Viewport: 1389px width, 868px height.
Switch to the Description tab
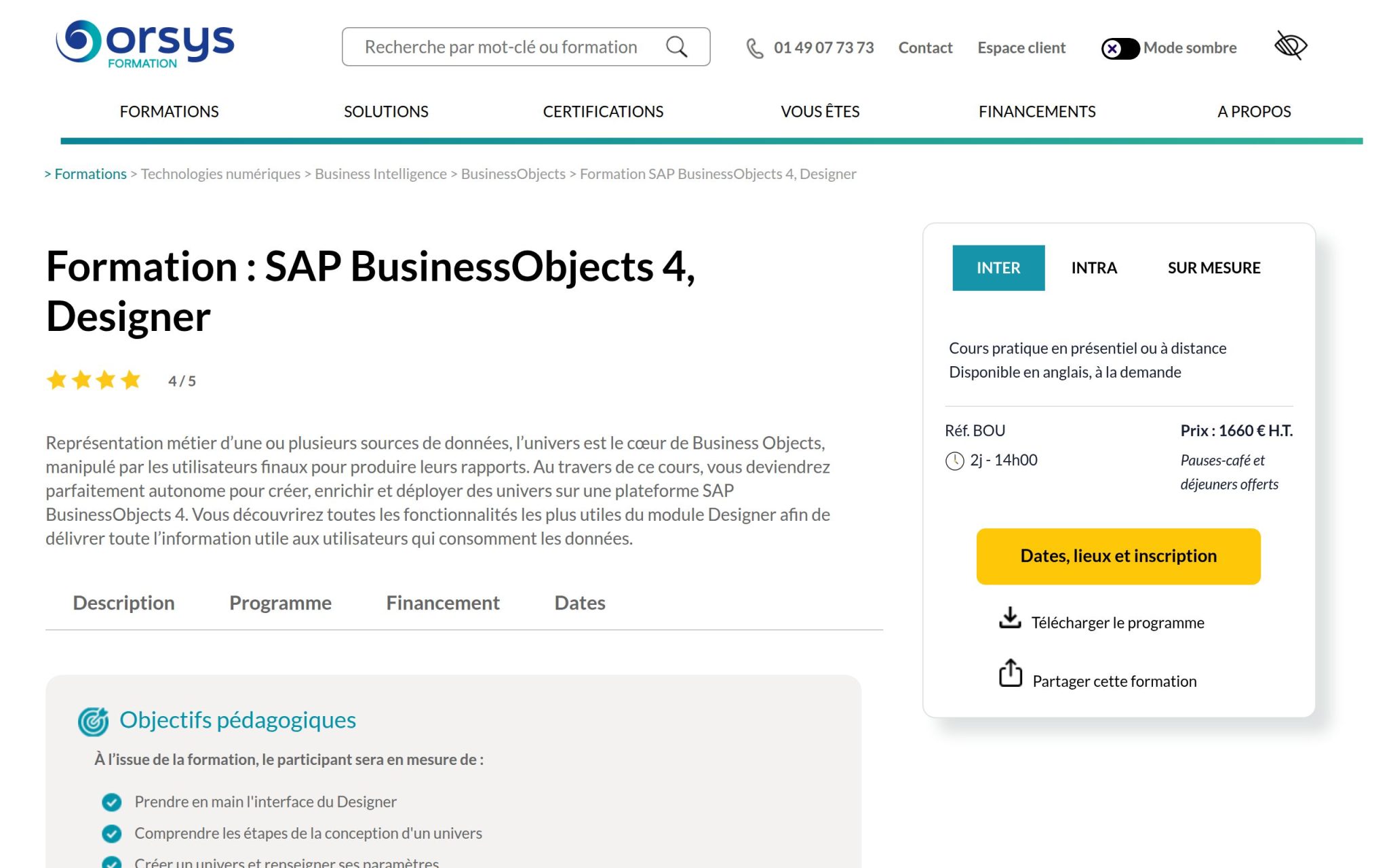[x=123, y=603]
